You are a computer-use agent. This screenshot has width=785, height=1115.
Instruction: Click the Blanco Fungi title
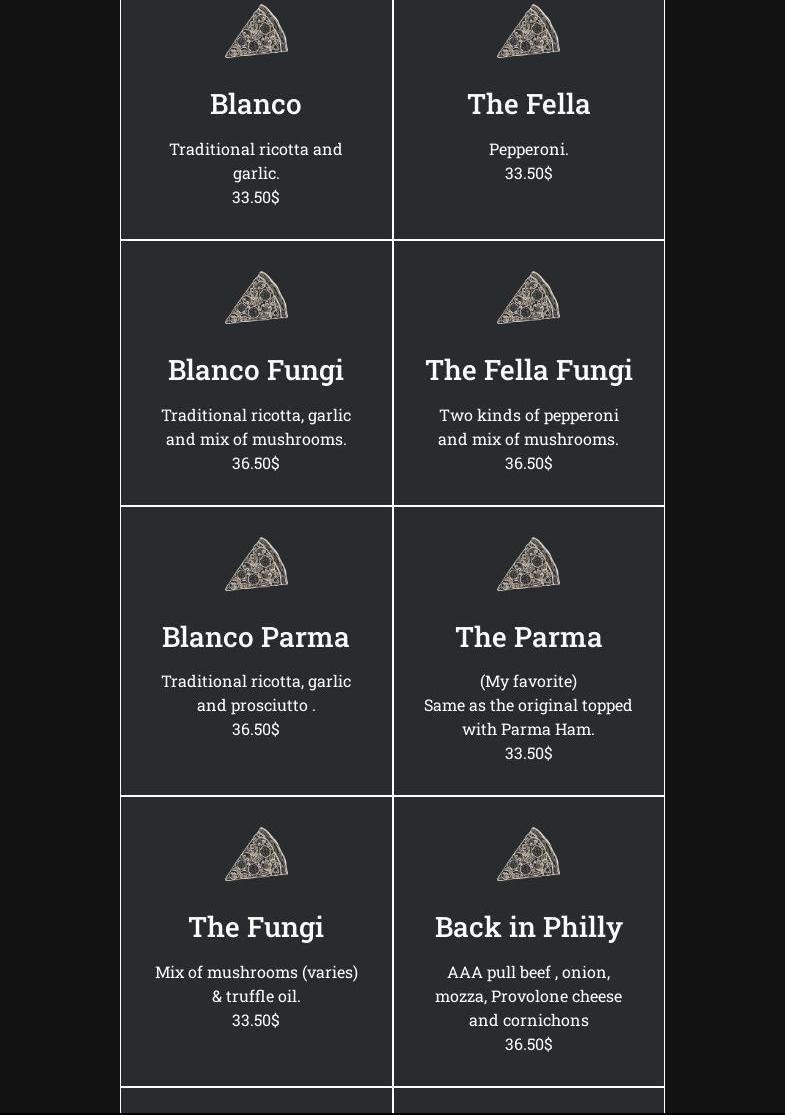click(x=256, y=370)
